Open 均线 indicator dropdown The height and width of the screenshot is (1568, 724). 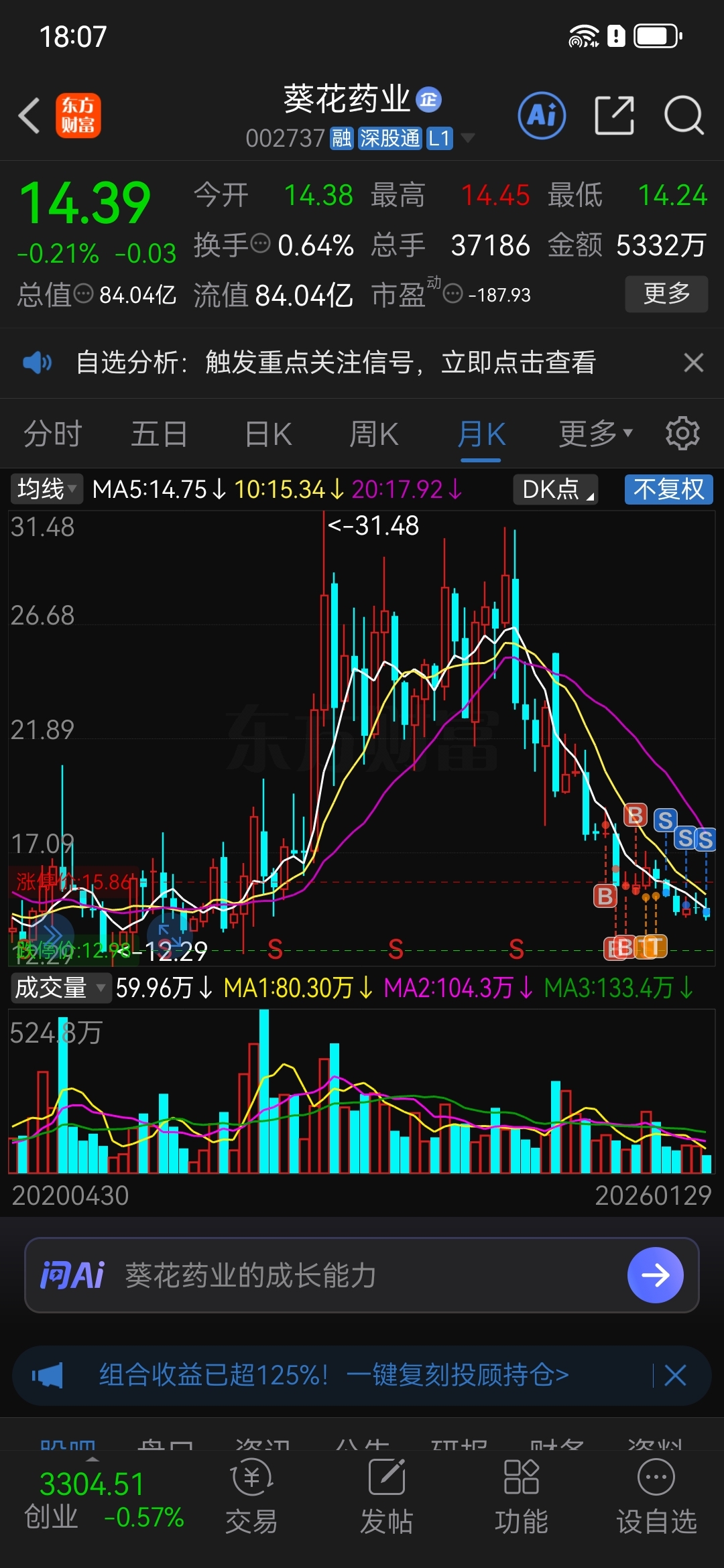tap(46, 489)
